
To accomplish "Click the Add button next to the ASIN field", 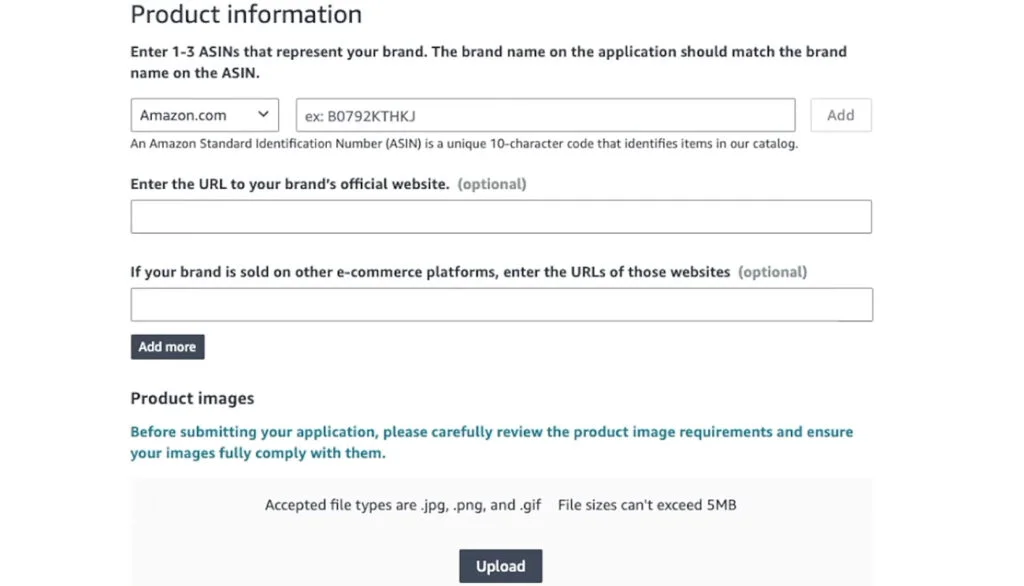I will [840, 114].
